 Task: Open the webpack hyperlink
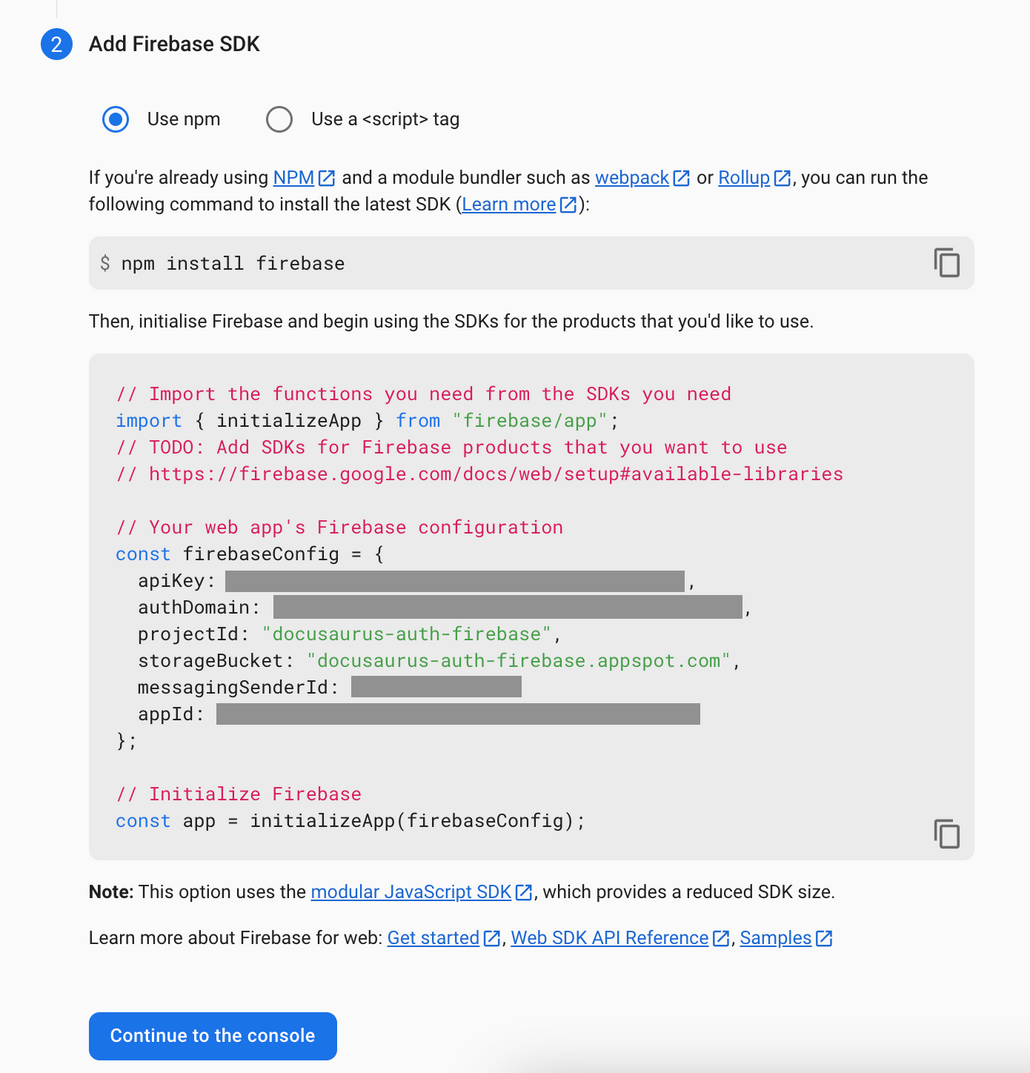click(632, 178)
